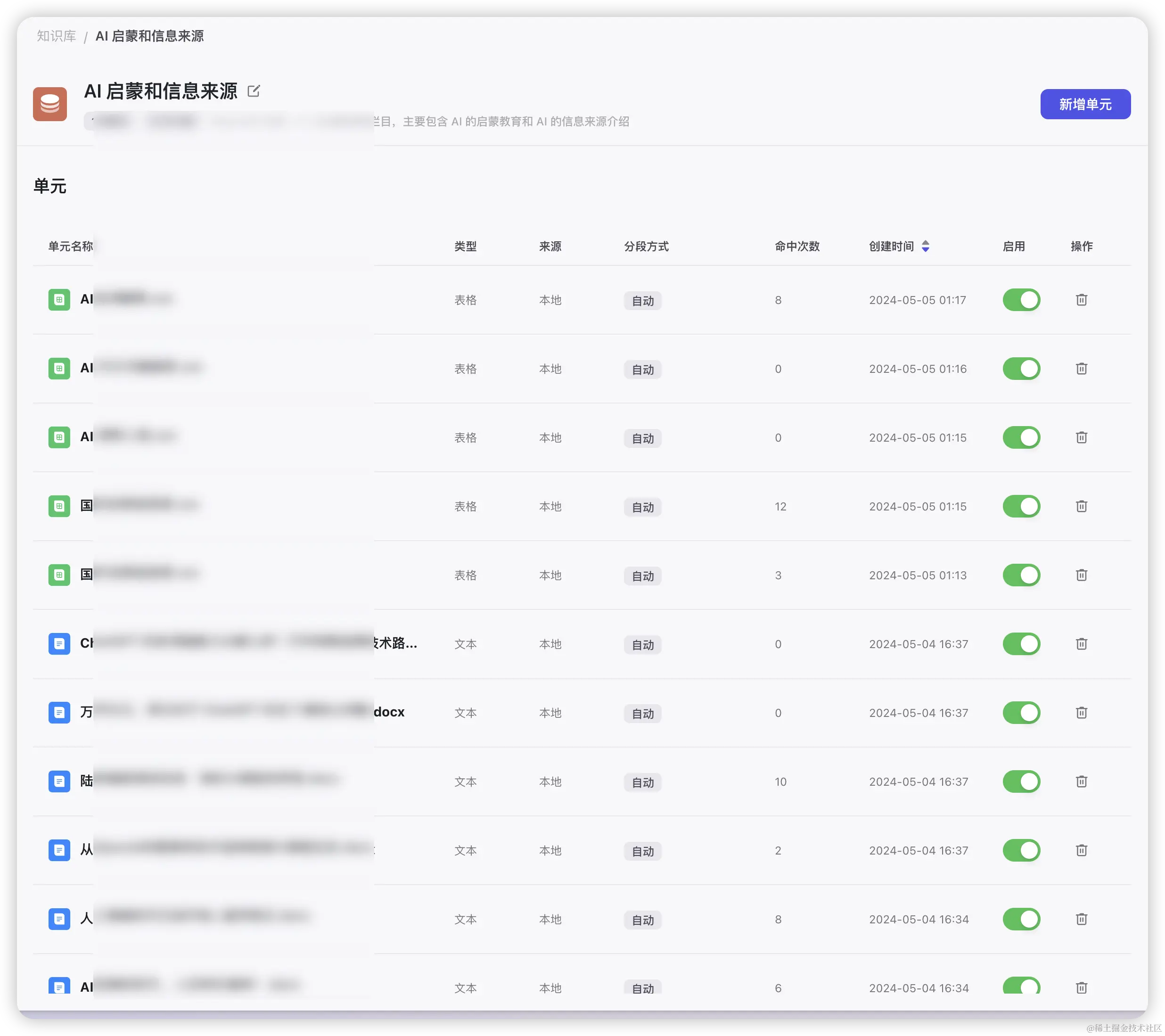This screenshot has height=1036, width=1165.
Task: Click the 创建时间 column header
Action: pos(891,247)
